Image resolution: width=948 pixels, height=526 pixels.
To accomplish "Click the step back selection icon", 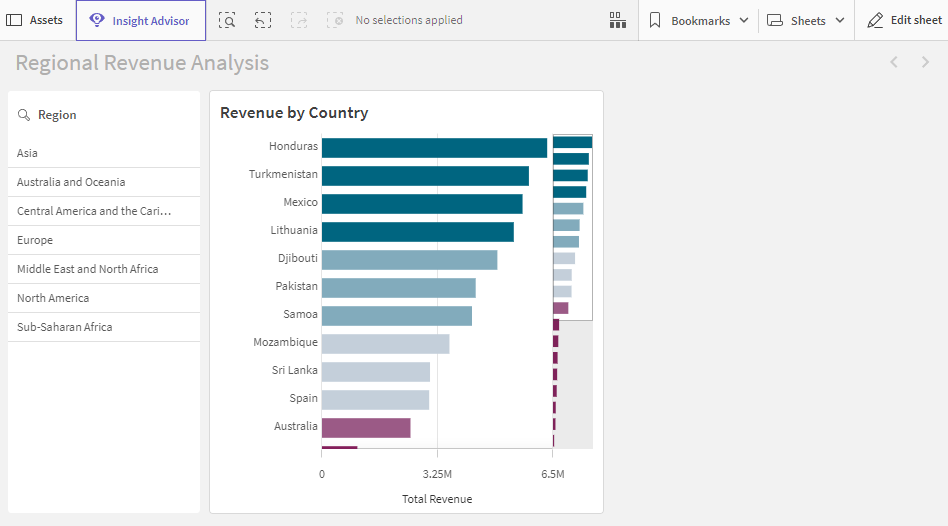I will coord(262,20).
